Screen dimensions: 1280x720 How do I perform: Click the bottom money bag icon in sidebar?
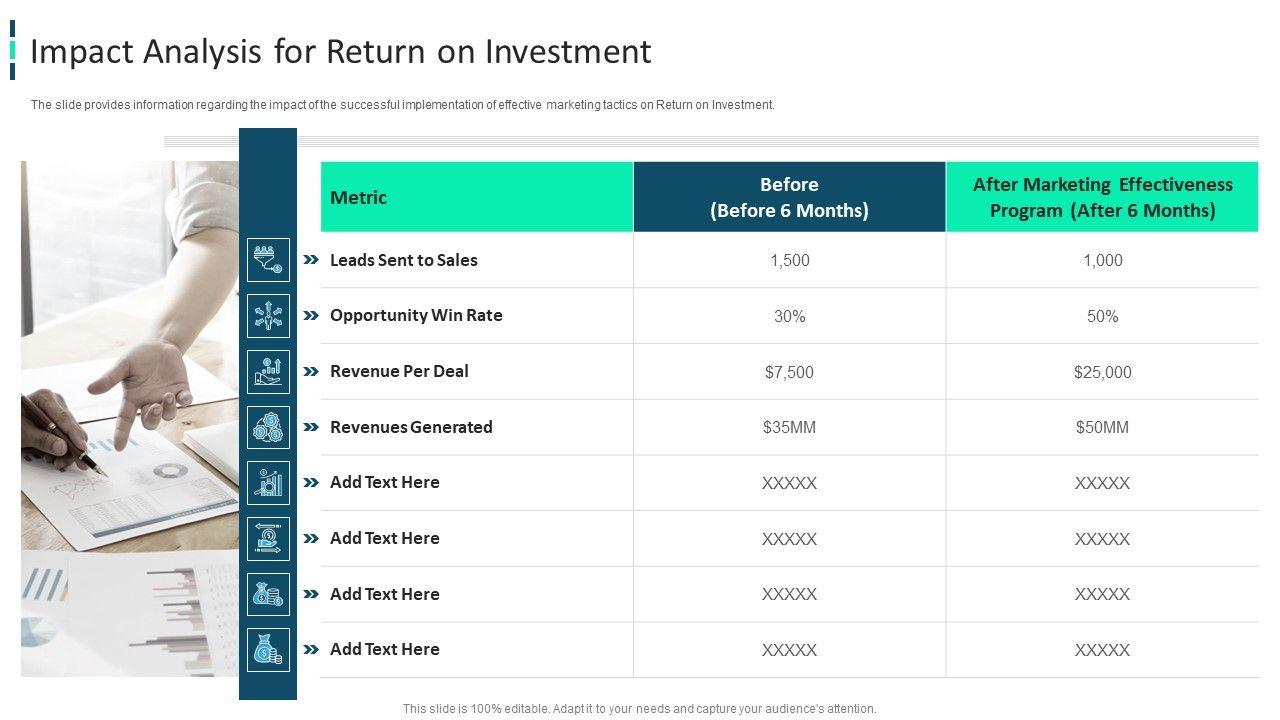(268, 650)
